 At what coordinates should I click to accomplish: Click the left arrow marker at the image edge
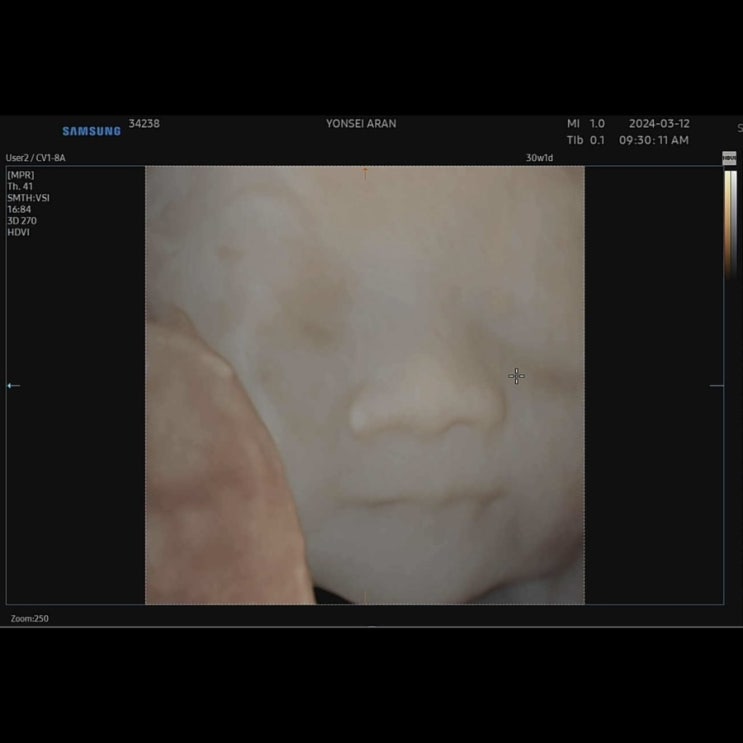coord(13,386)
